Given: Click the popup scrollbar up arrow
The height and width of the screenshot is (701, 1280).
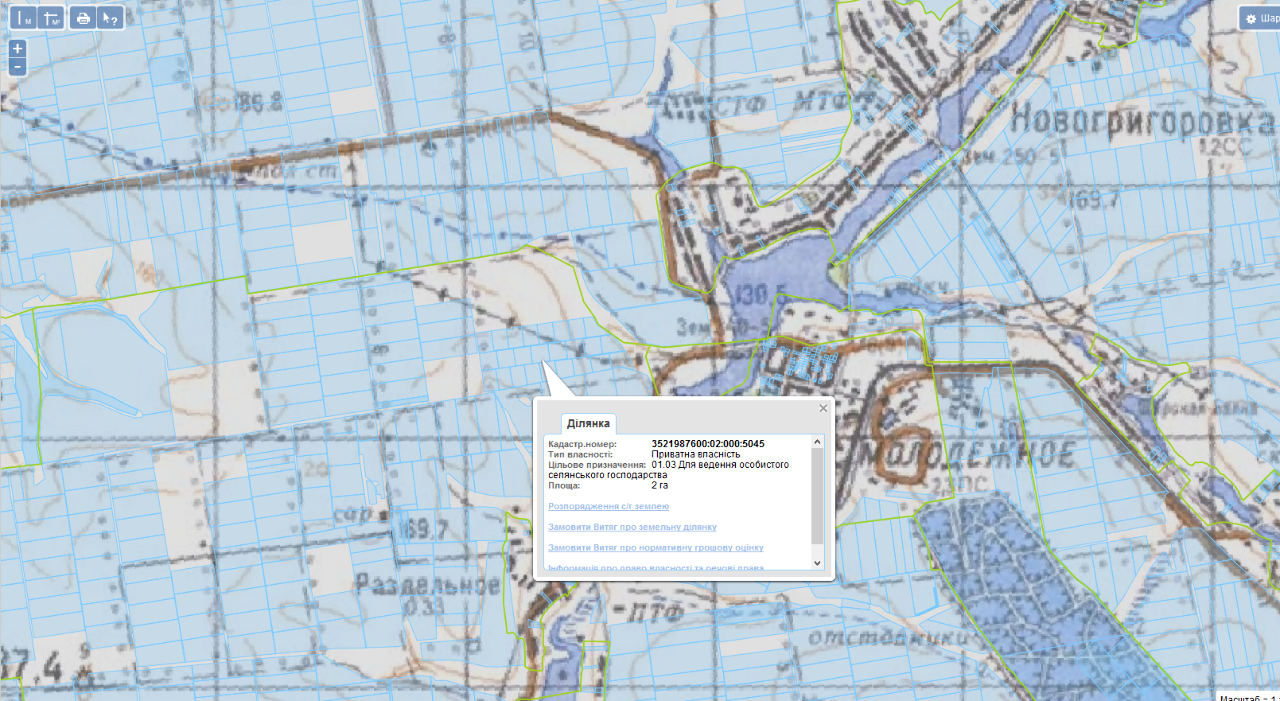Looking at the screenshot, I should click(x=818, y=442).
